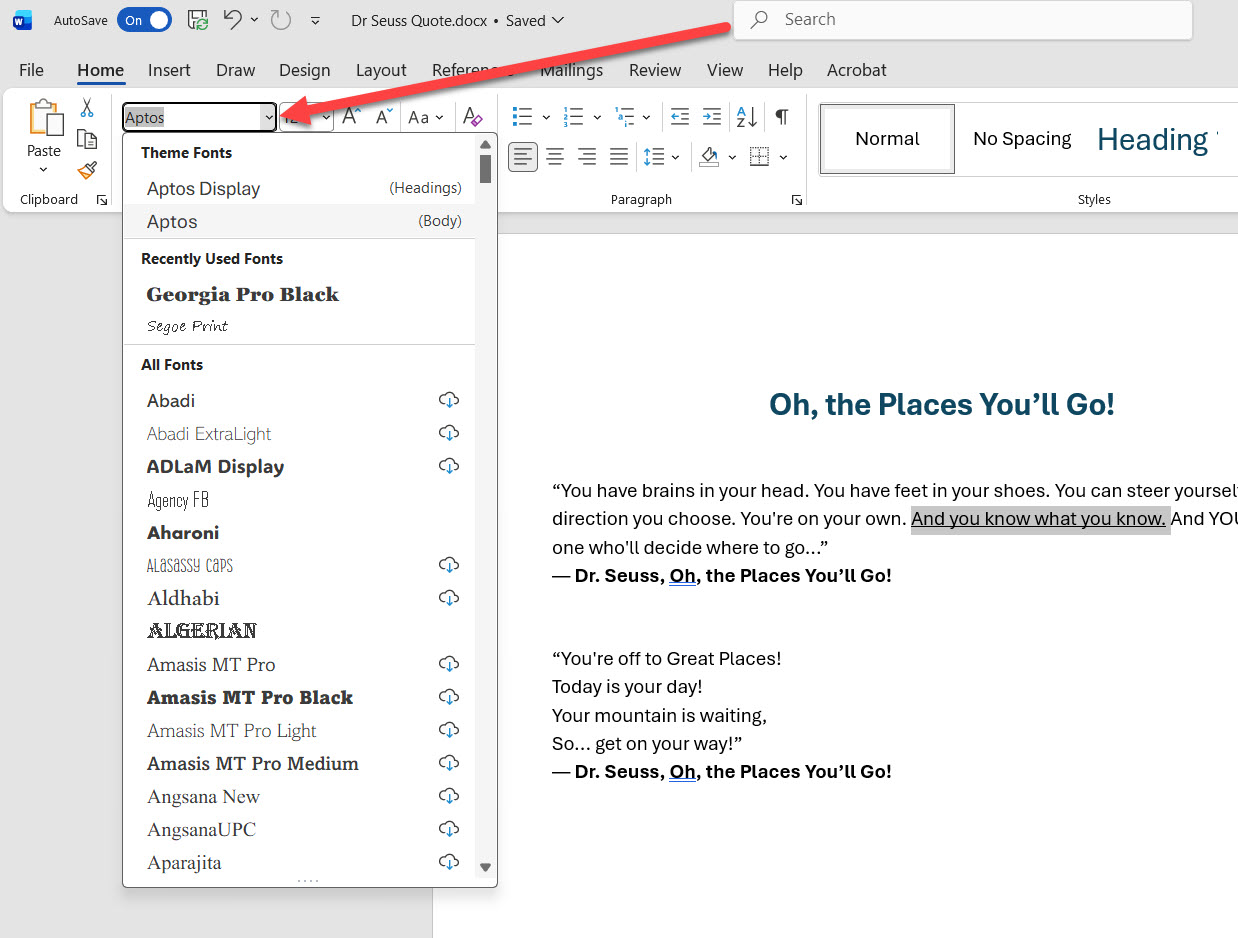Click the Borders icon
1238x938 pixels.
point(760,157)
